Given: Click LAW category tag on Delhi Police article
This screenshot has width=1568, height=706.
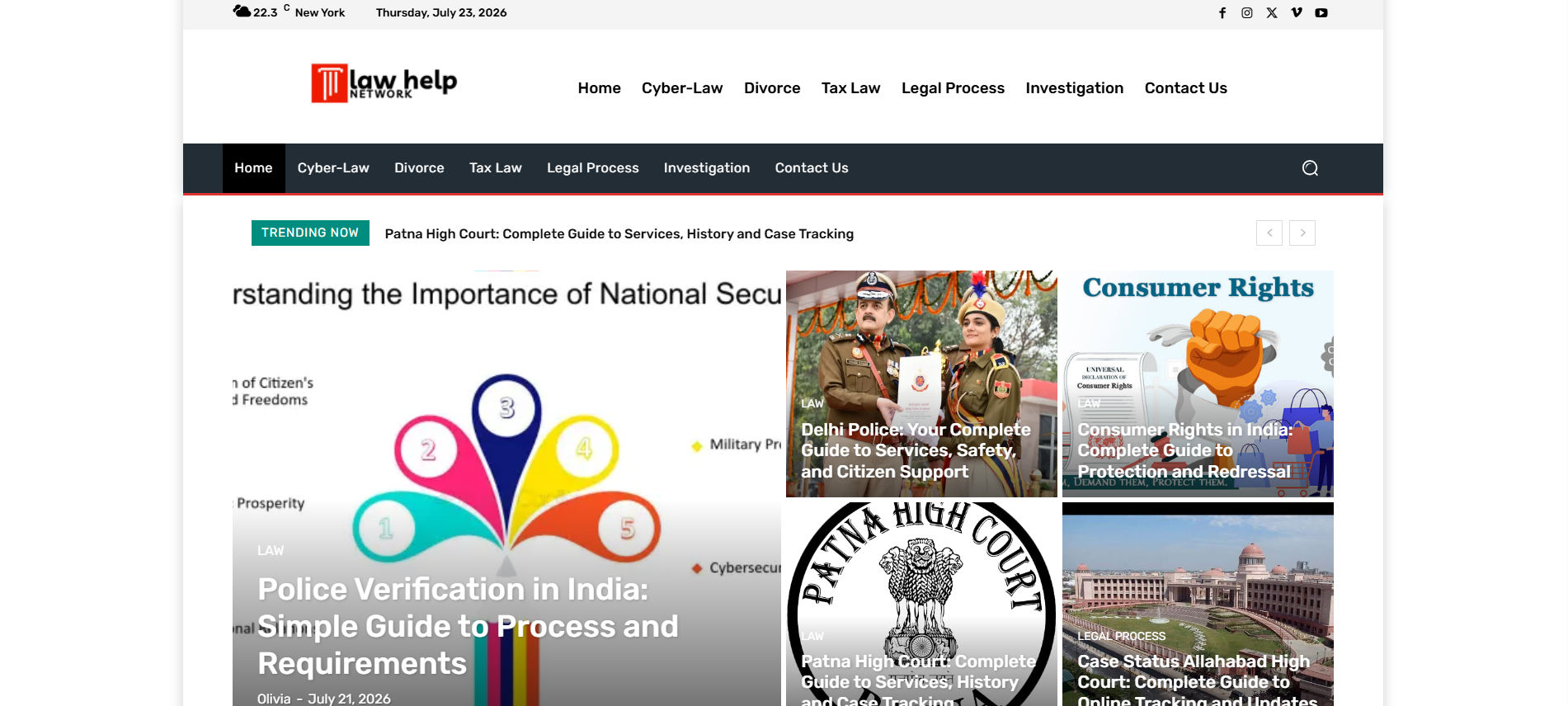Looking at the screenshot, I should 812,403.
